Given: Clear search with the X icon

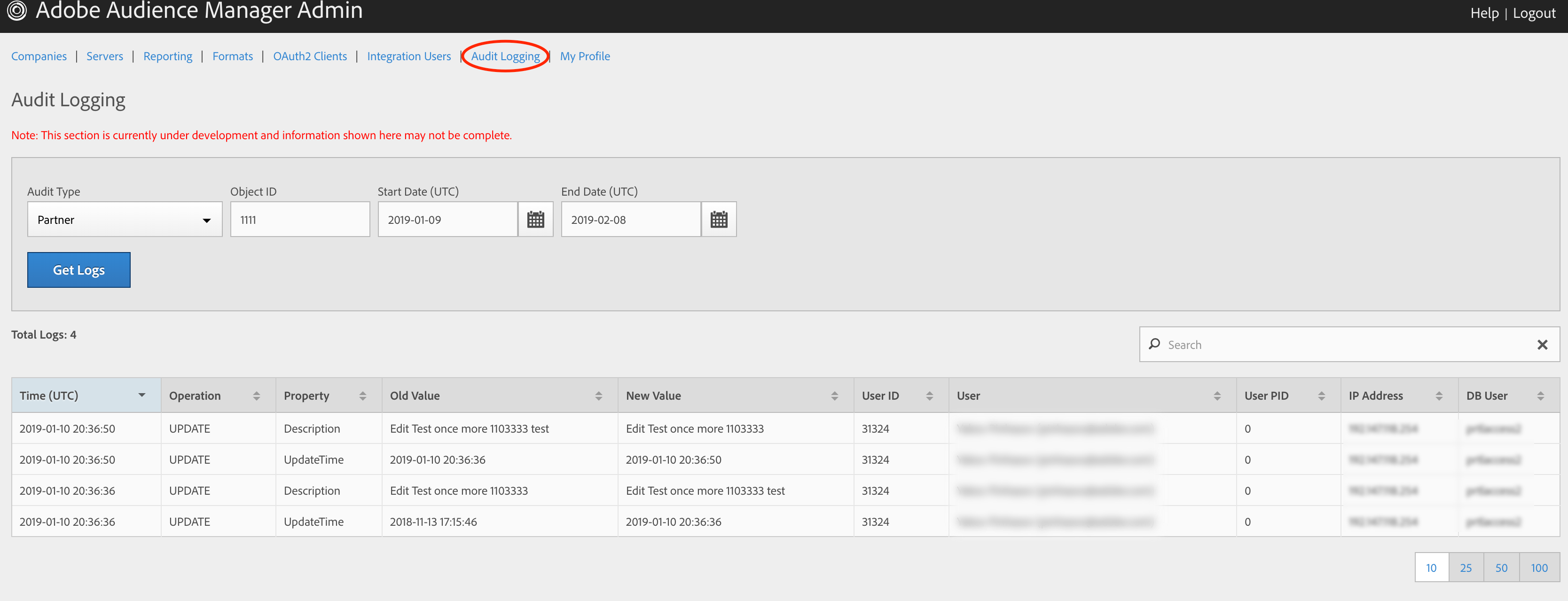Looking at the screenshot, I should tap(1542, 345).
